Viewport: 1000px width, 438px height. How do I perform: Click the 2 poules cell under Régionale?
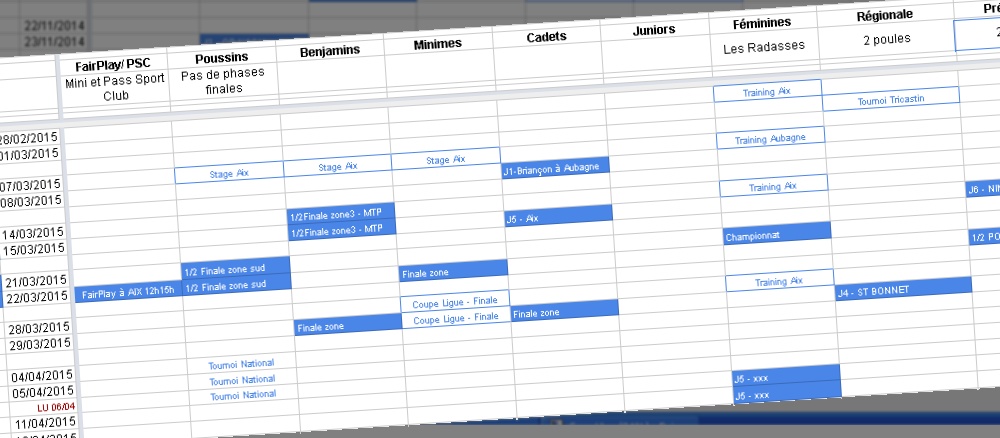886,39
